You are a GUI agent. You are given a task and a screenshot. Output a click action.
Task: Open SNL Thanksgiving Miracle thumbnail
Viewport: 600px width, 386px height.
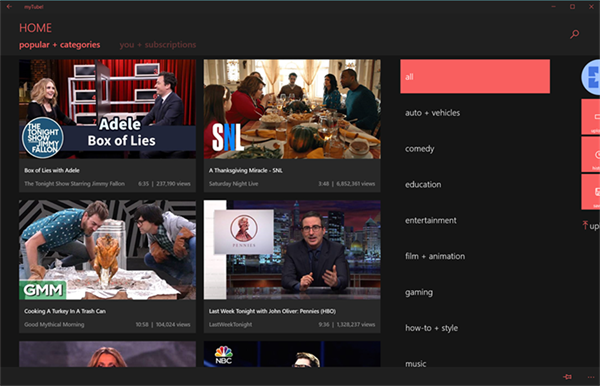[292, 109]
